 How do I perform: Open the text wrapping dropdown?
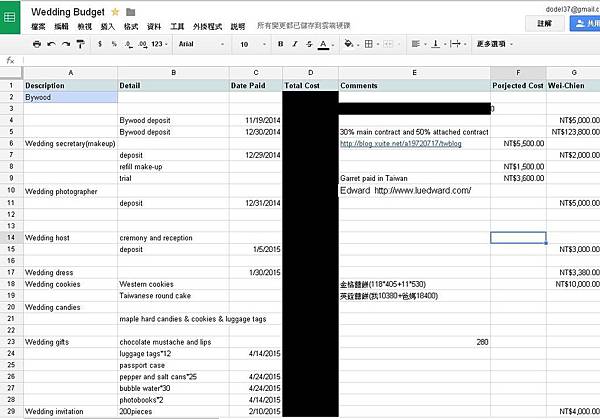pyautogui.click(x=458, y=44)
